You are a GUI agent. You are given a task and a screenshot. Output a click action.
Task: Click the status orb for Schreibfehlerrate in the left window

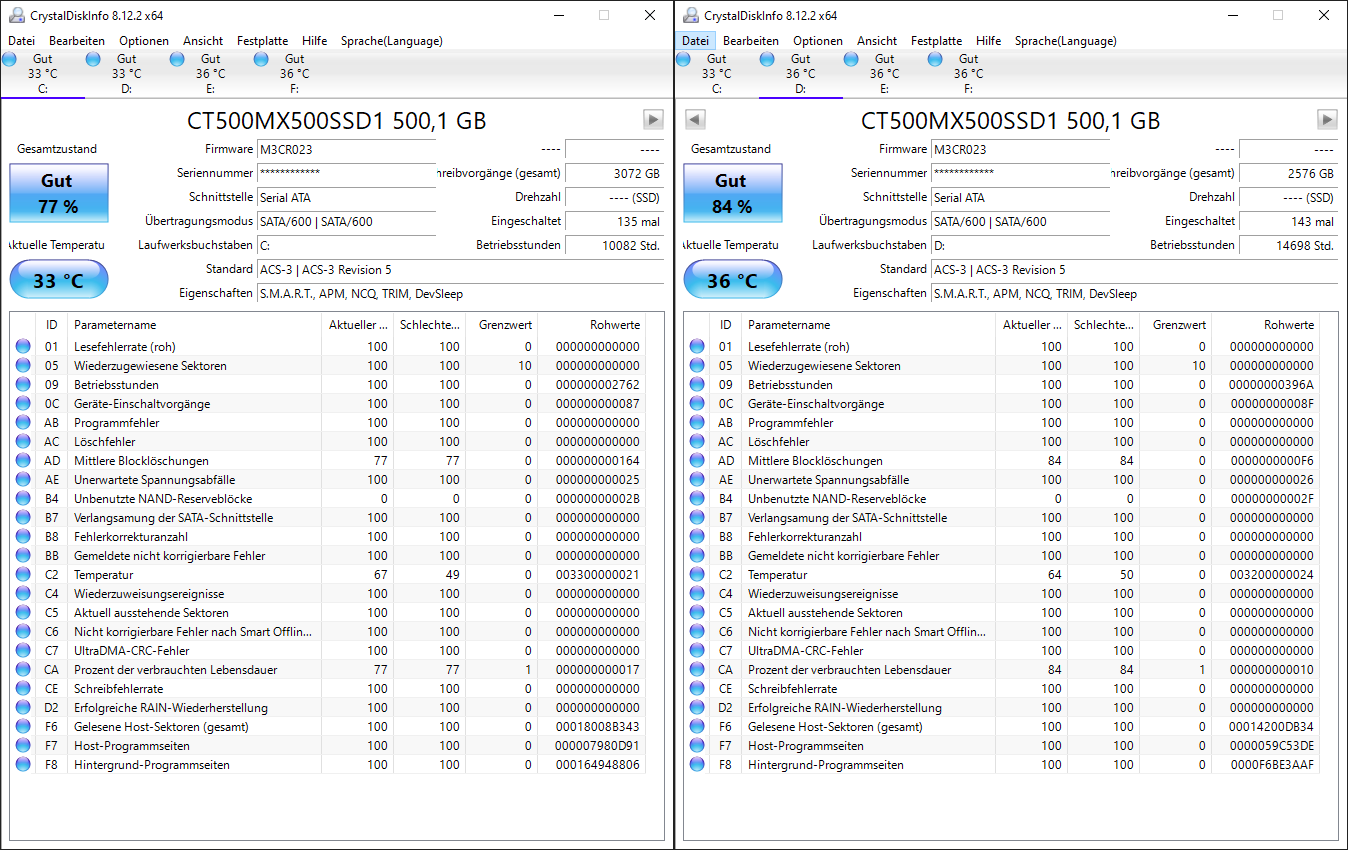(23, 689)
